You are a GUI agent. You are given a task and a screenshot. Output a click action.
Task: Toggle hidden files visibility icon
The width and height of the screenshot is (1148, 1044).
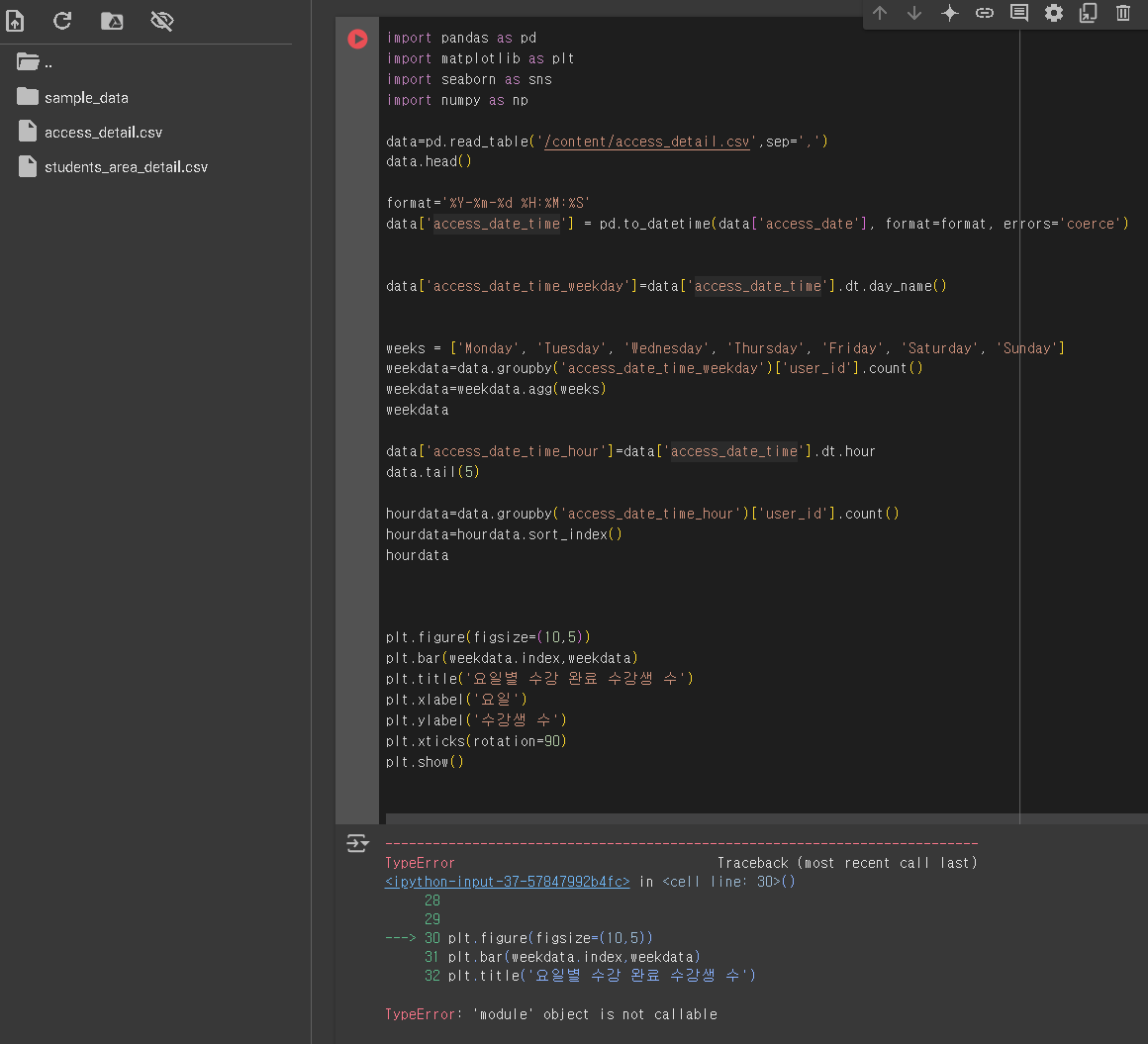click(x=161, y=21)
